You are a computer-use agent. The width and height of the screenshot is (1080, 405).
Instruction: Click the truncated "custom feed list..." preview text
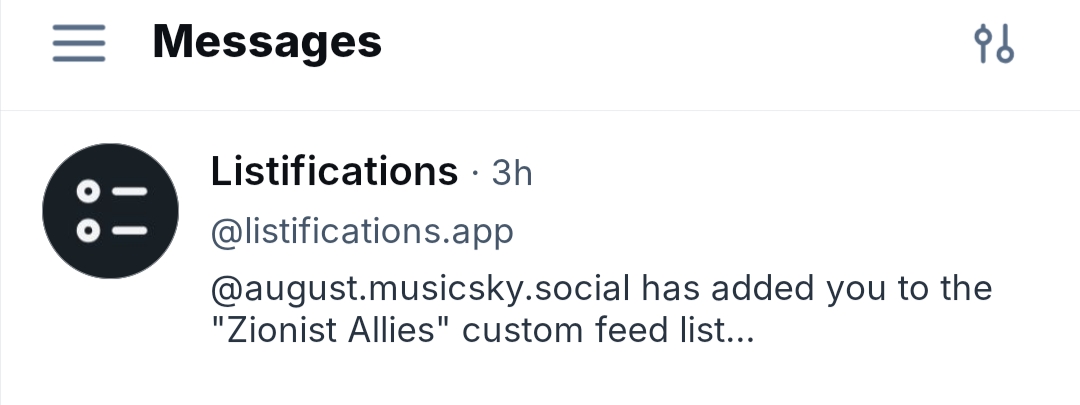pos(612,330)
